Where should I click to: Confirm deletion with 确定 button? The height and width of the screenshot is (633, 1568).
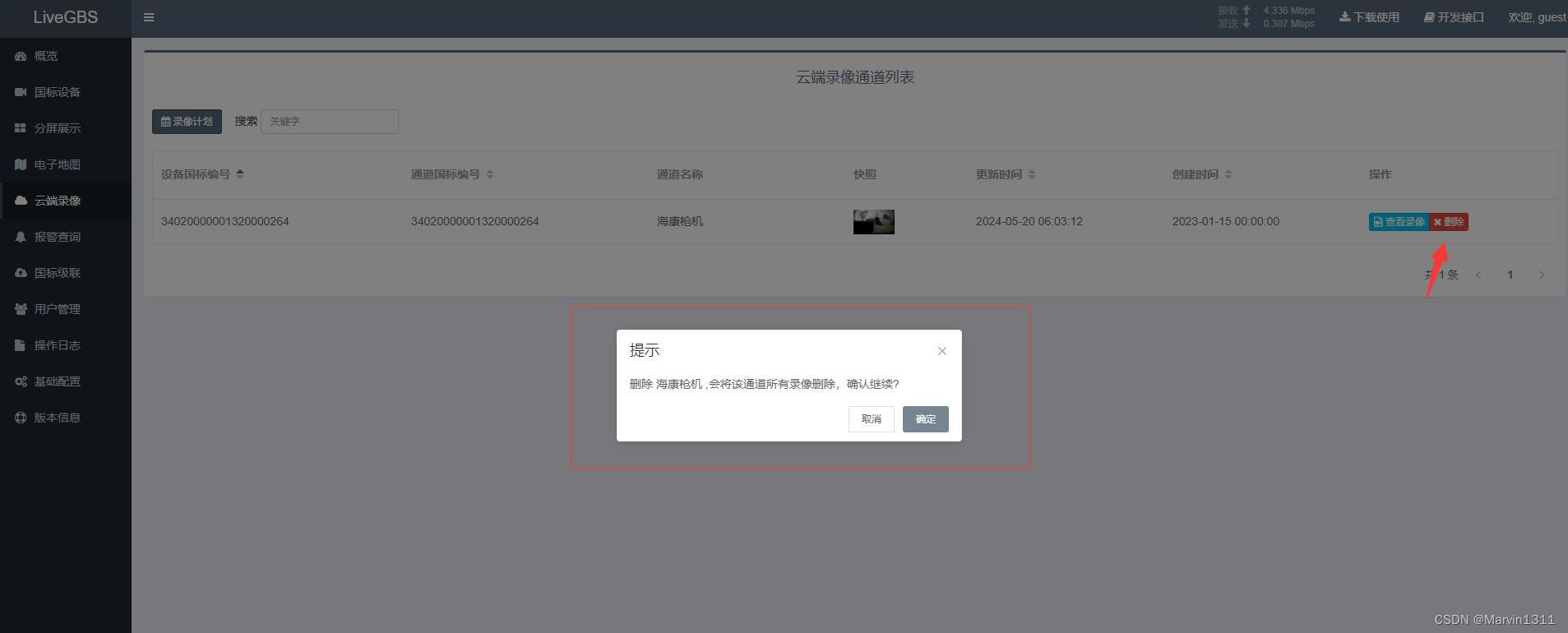[x=926, y=419]
